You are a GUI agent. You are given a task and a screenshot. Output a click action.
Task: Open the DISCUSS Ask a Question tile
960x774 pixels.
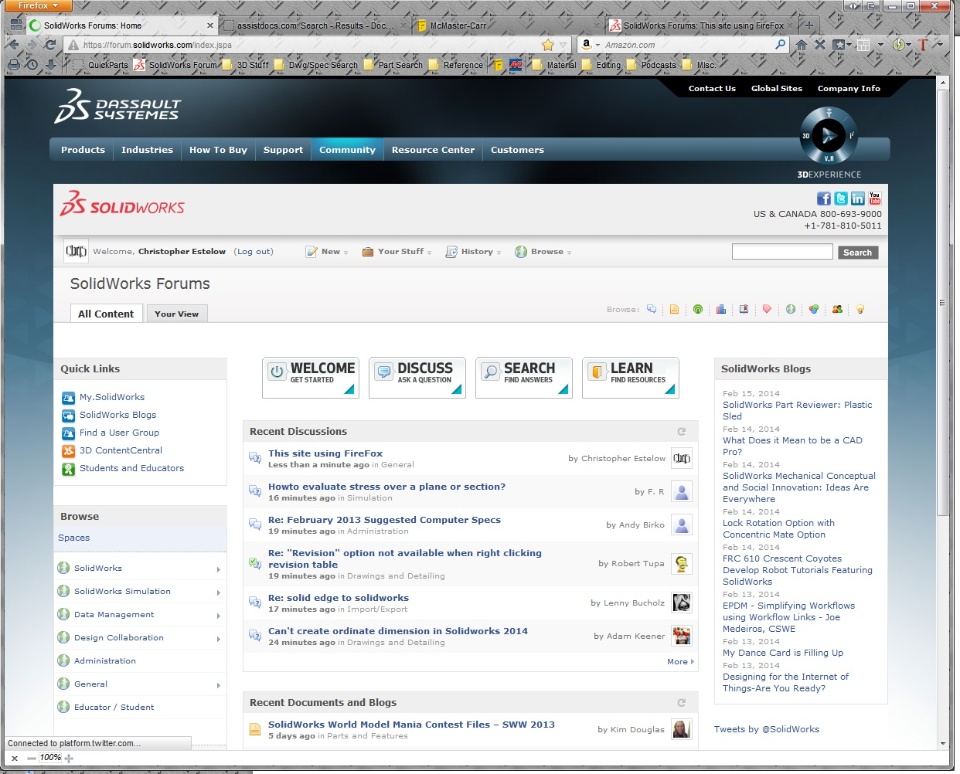[417, 377]
